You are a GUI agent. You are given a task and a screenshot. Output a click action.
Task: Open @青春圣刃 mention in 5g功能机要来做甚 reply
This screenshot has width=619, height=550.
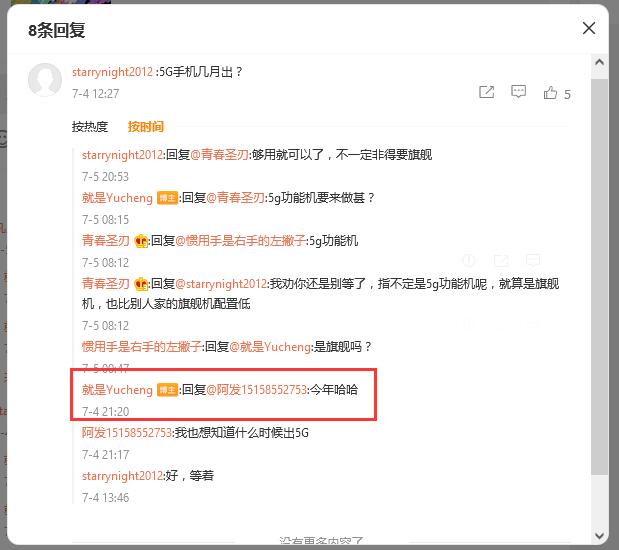[x=235, y=198]
